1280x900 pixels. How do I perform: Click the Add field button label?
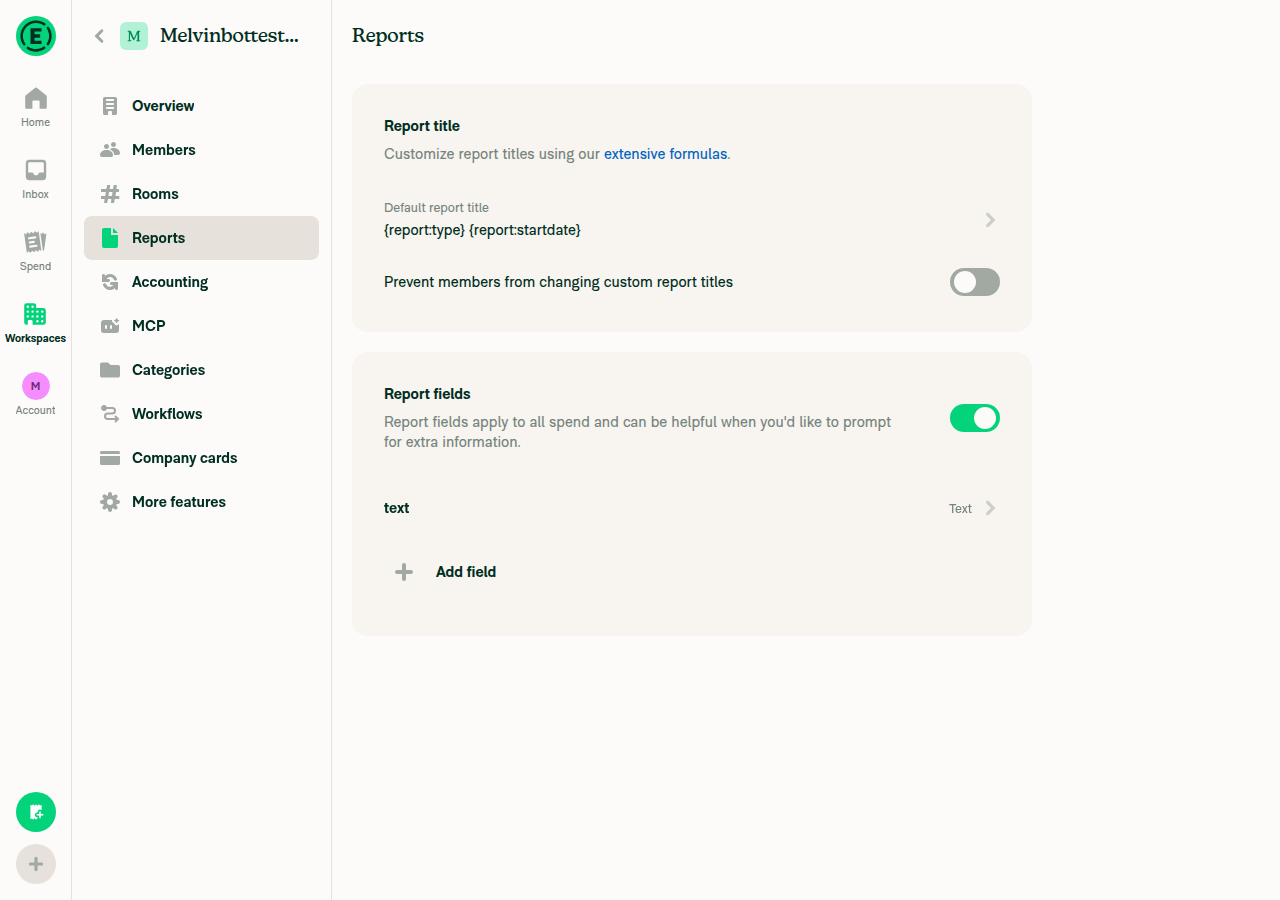pos(466,572)
